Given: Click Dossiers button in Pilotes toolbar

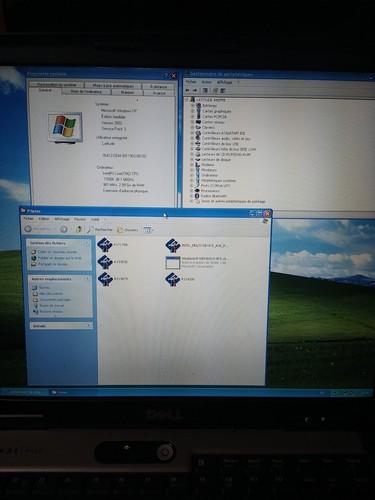Looking at the screenshot, I should coord(127,230).
